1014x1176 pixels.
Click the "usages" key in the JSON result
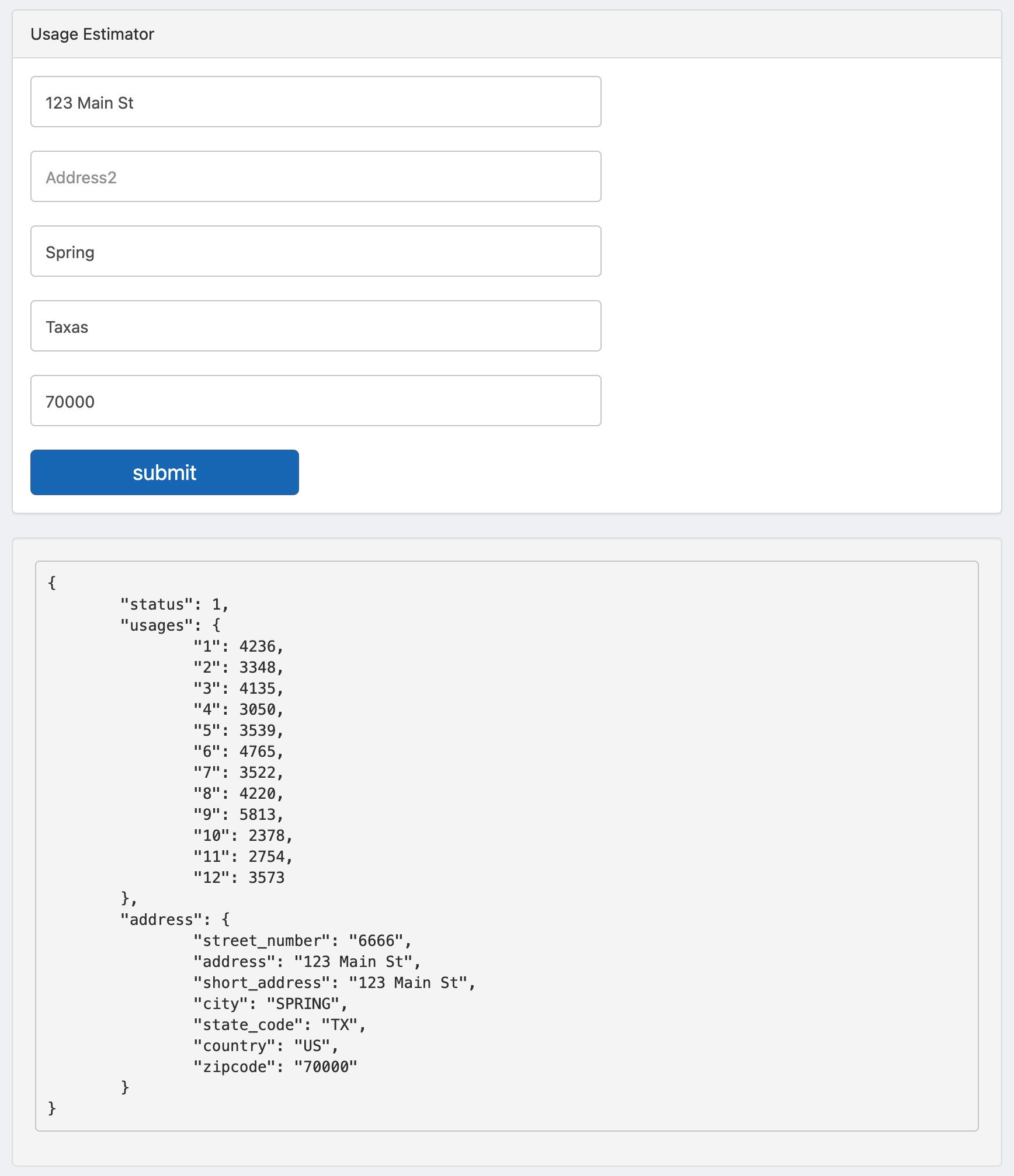[157, 625]
